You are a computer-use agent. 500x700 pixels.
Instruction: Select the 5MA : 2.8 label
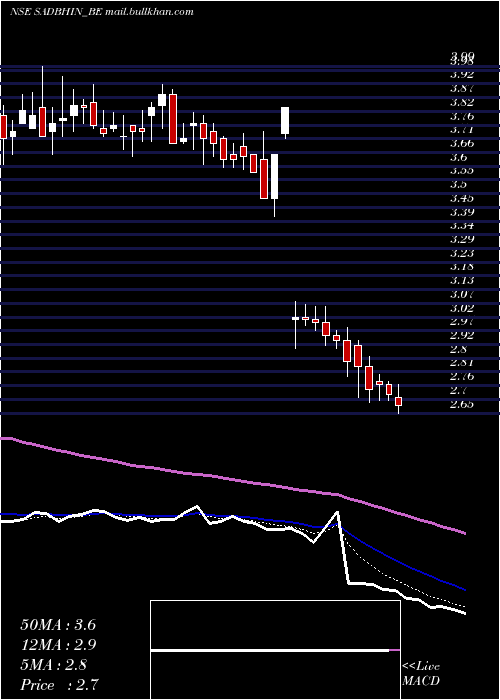[x=54, y=665]
